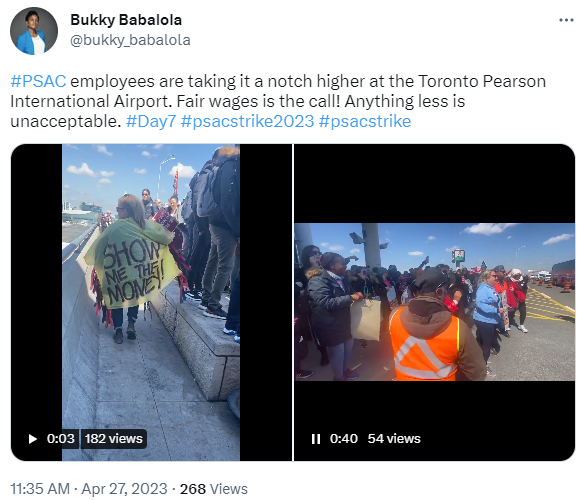Click the #psacstrike hashtag
The image size is (579, 500).
point(365,121)
